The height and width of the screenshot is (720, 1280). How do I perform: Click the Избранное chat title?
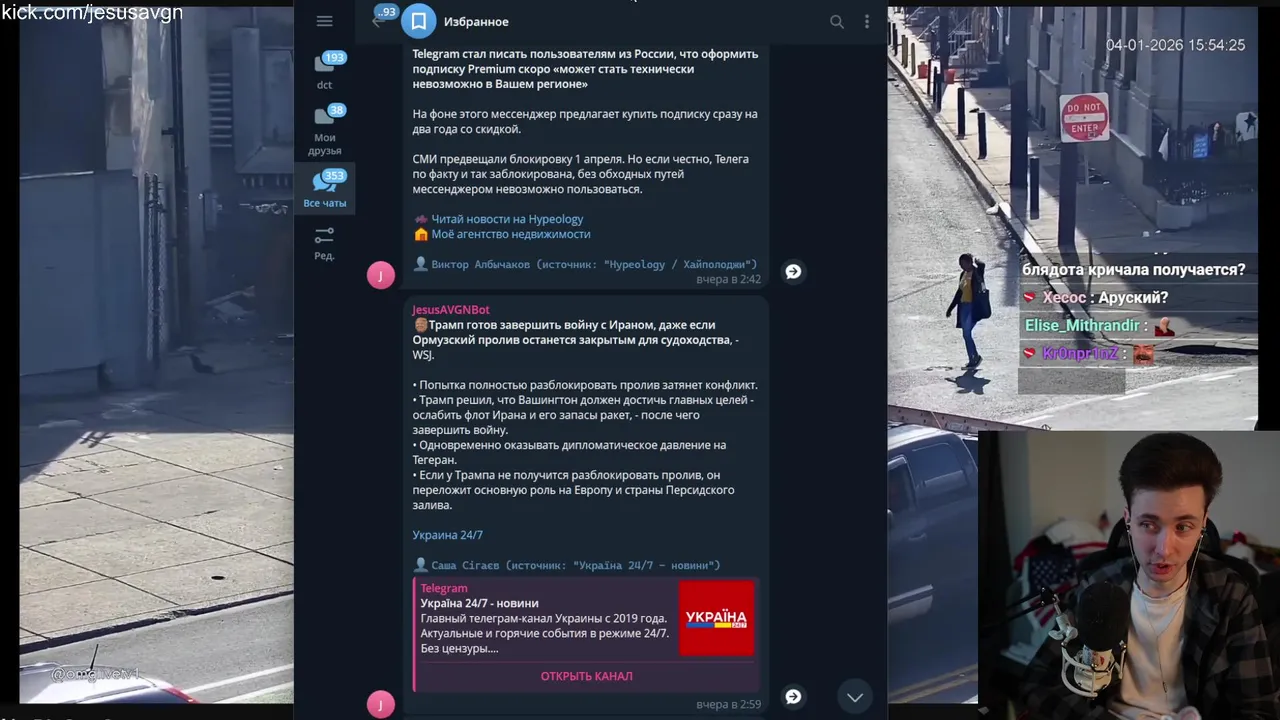(476, 22)
